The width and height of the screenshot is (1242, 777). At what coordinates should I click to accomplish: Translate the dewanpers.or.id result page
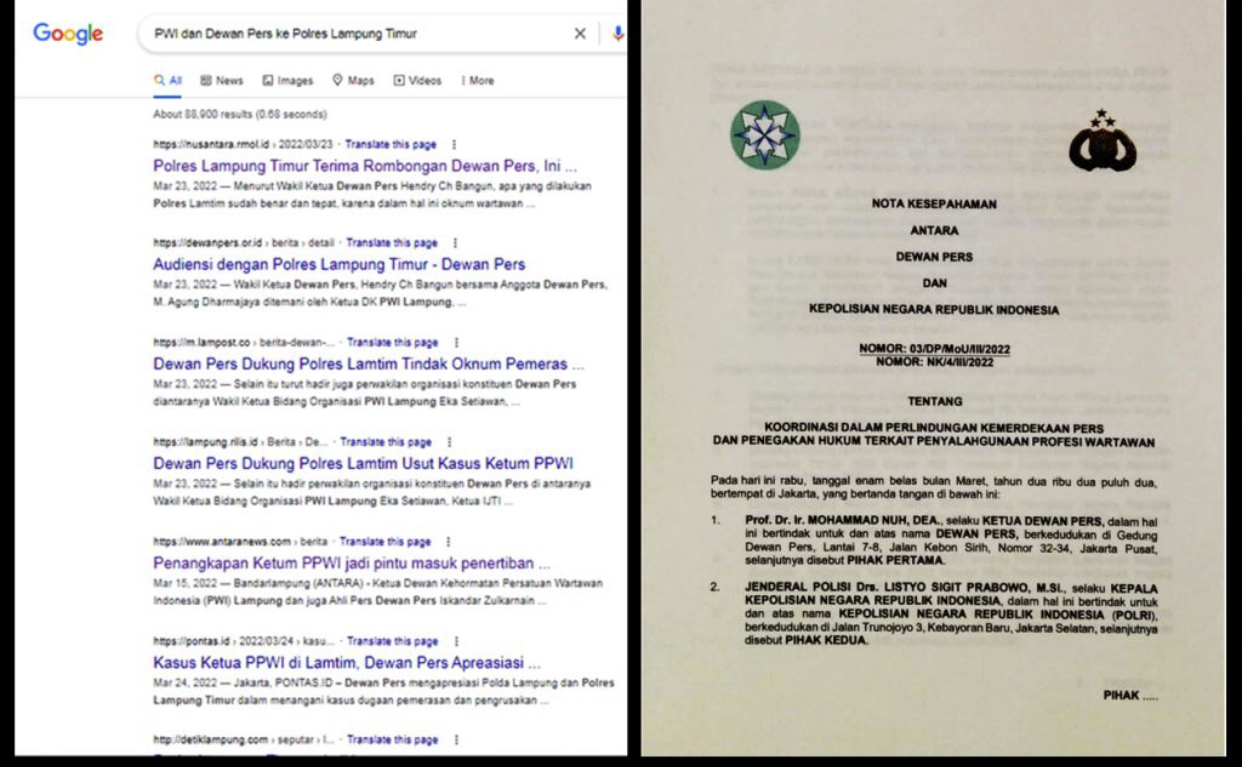(392, 242)
